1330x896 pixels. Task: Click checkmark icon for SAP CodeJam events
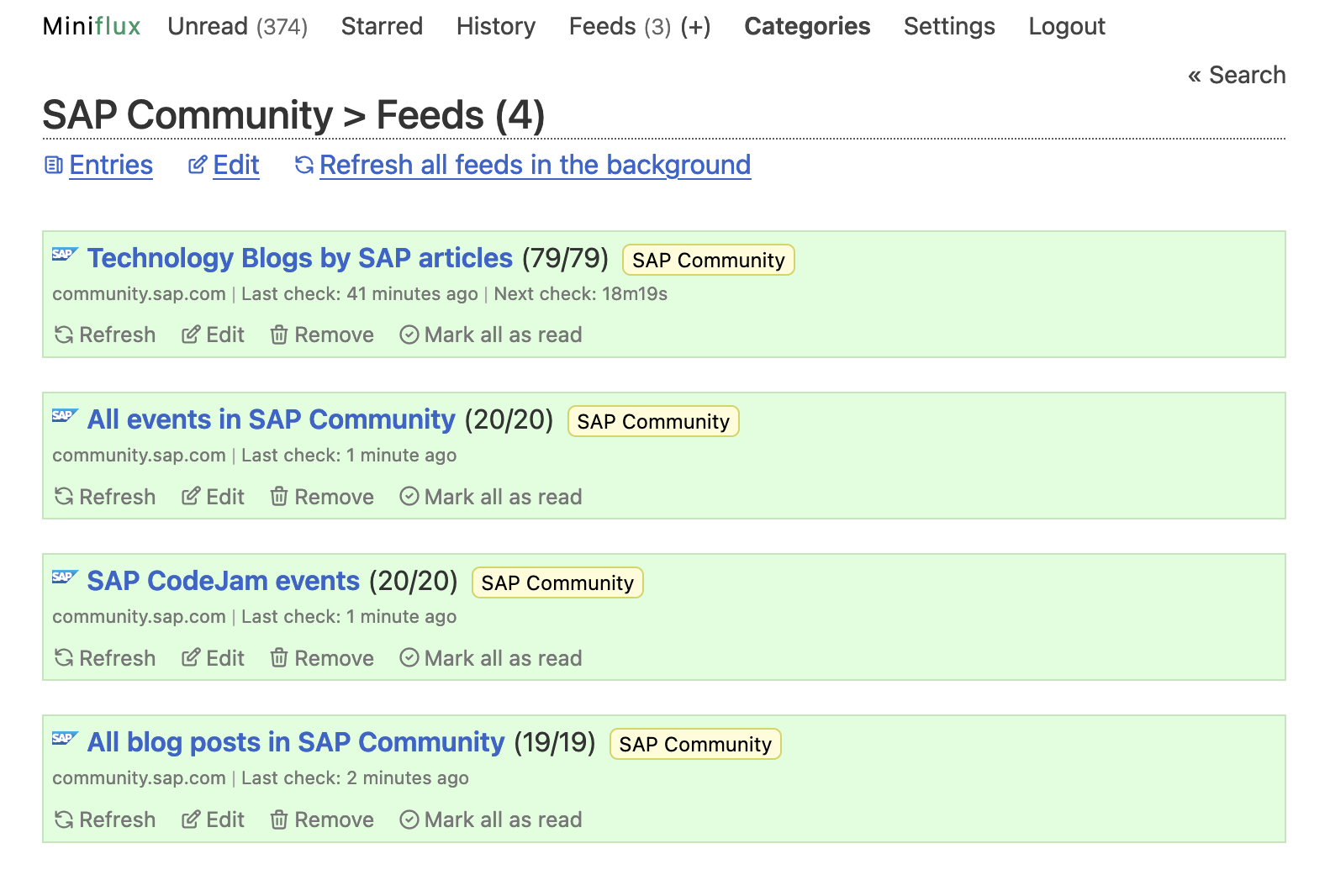[409, 658]
